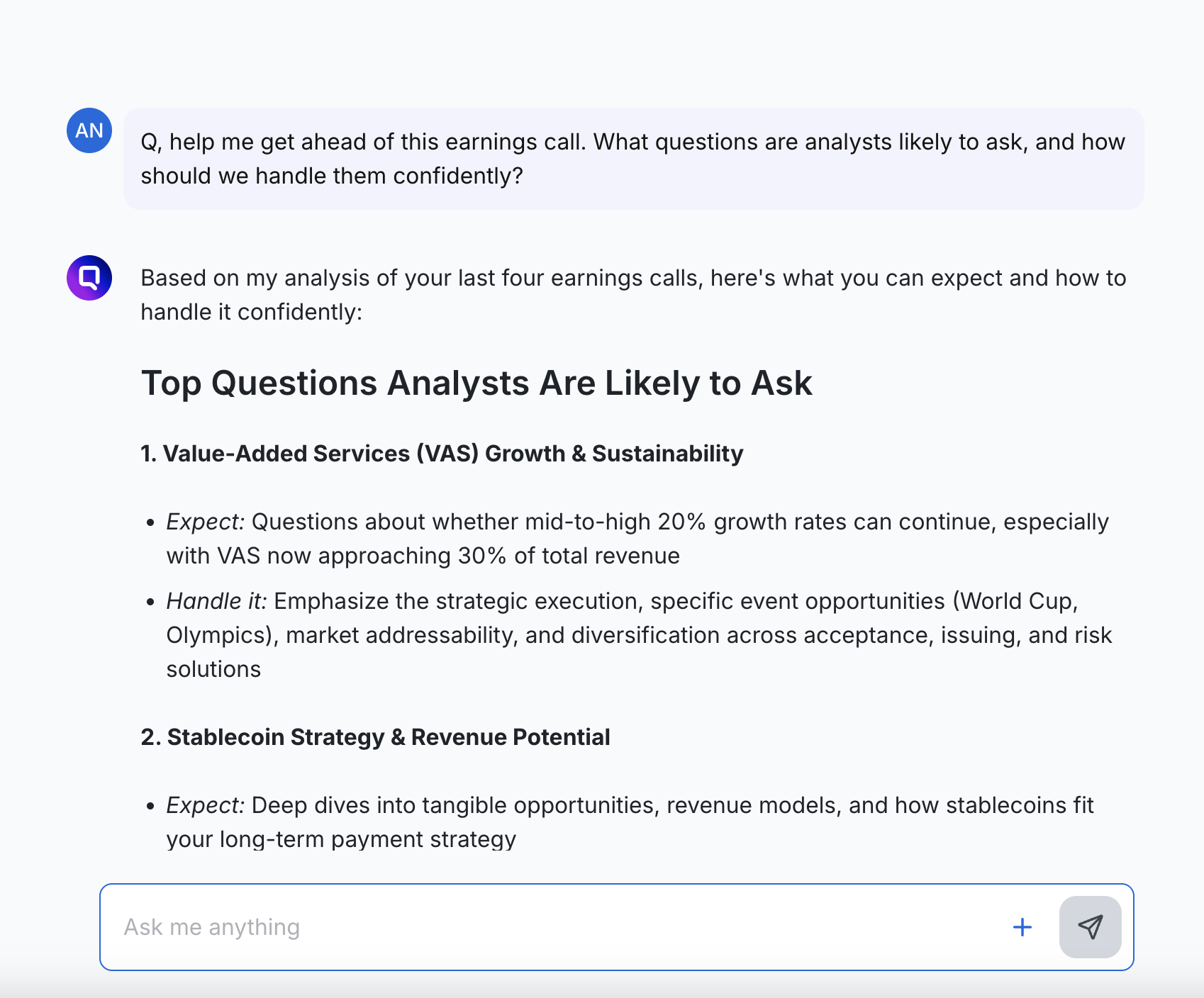This screenshot has width=1204, height=998.
Task: Click the italic 'Expect:' label under VAS section
Action: [205, 522]
